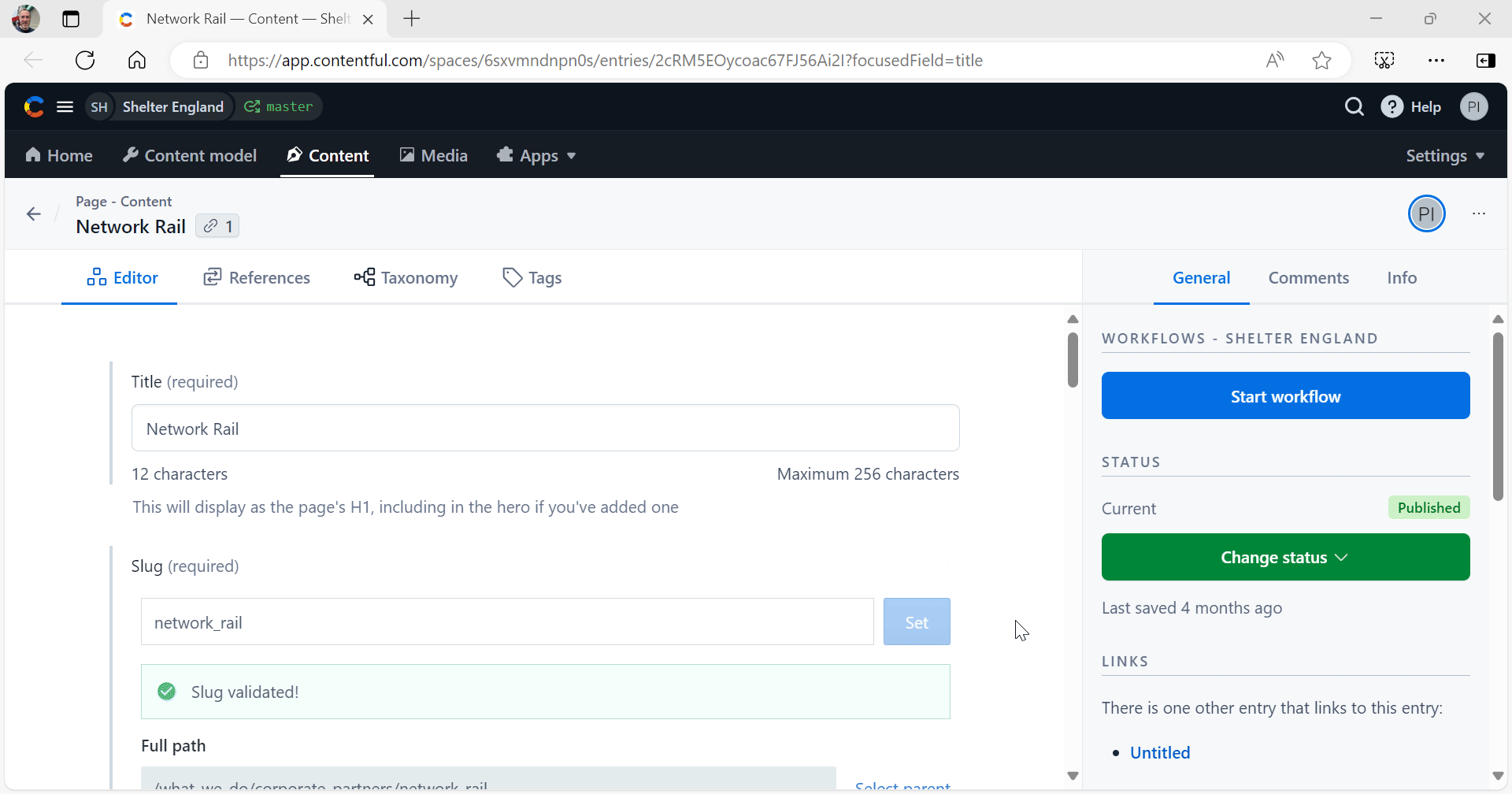
Task: Click the Start workflow button
Action: pyautogui.click(x=1285, y=395)
